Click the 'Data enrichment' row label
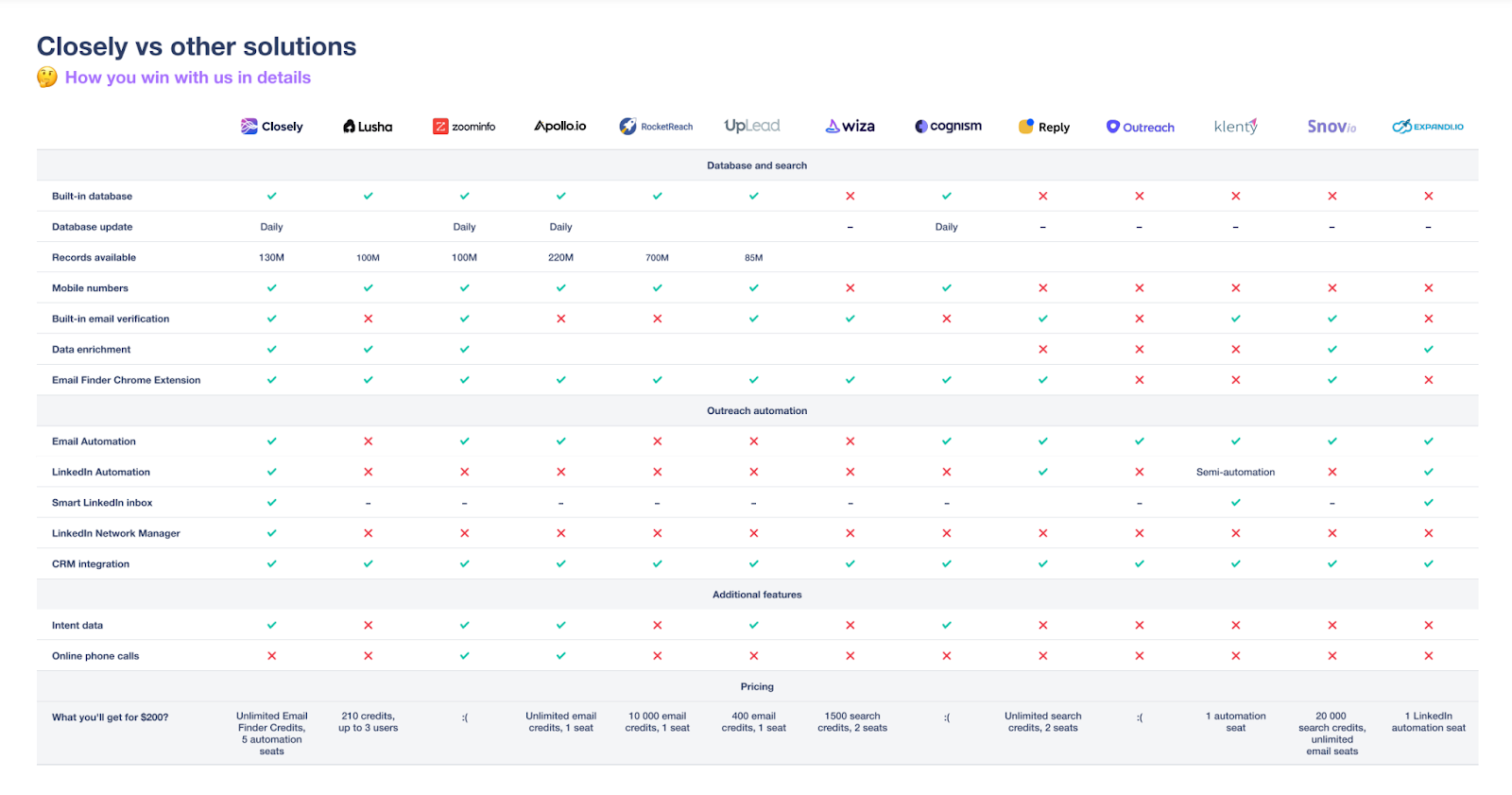The image size is (1512, 795). (91, 350)
